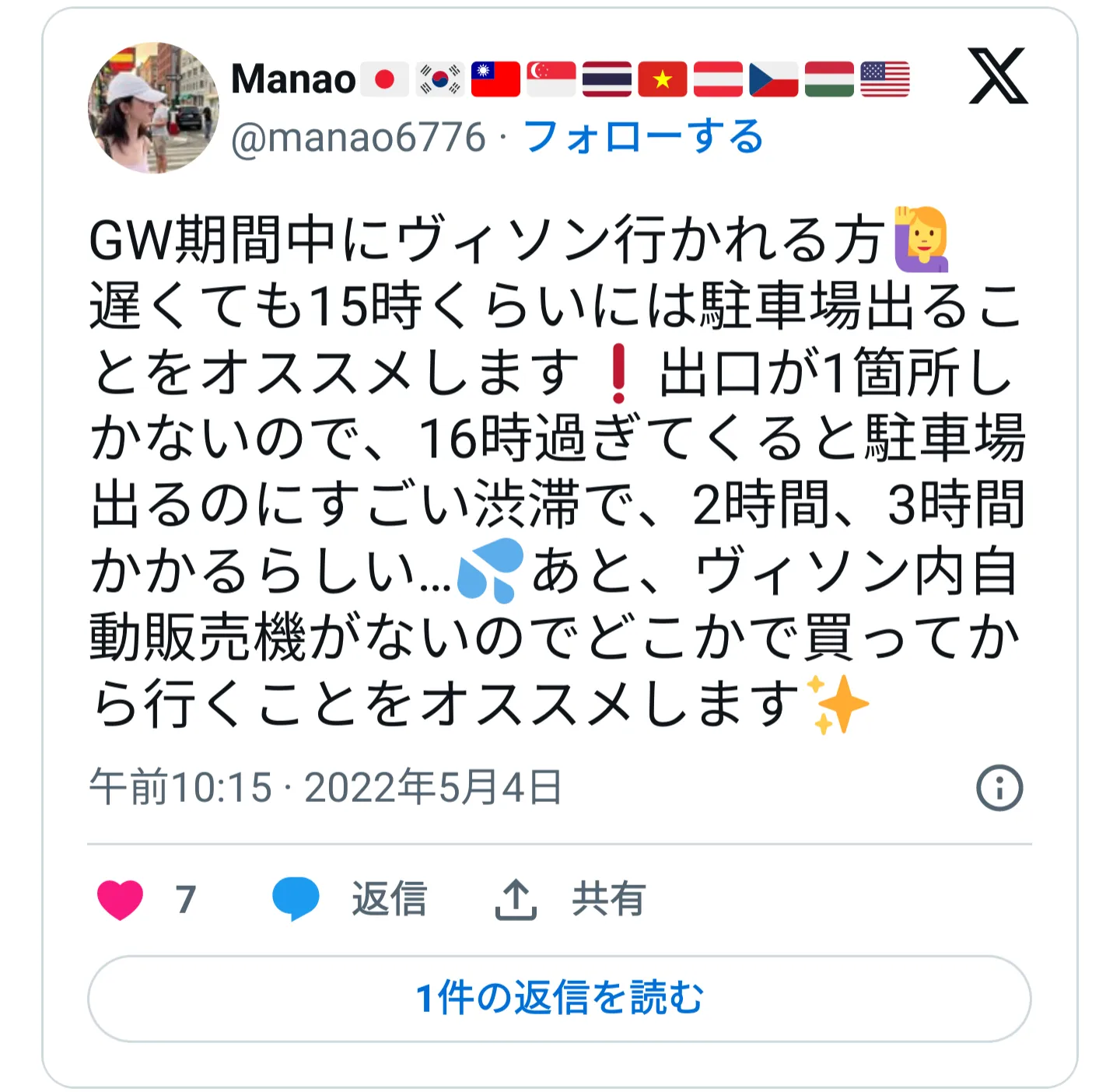This screenshot has height=1092, width=1120.
Task: Click the pink heart like icon
Action: 120,900
